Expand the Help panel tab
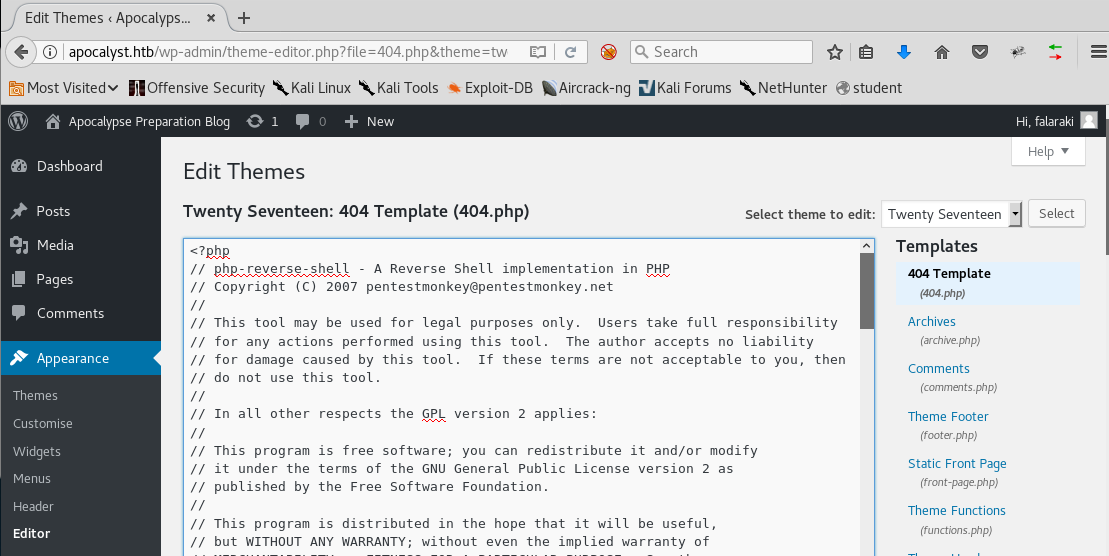Viewport: 1109px width, 556px height. 1048,151
